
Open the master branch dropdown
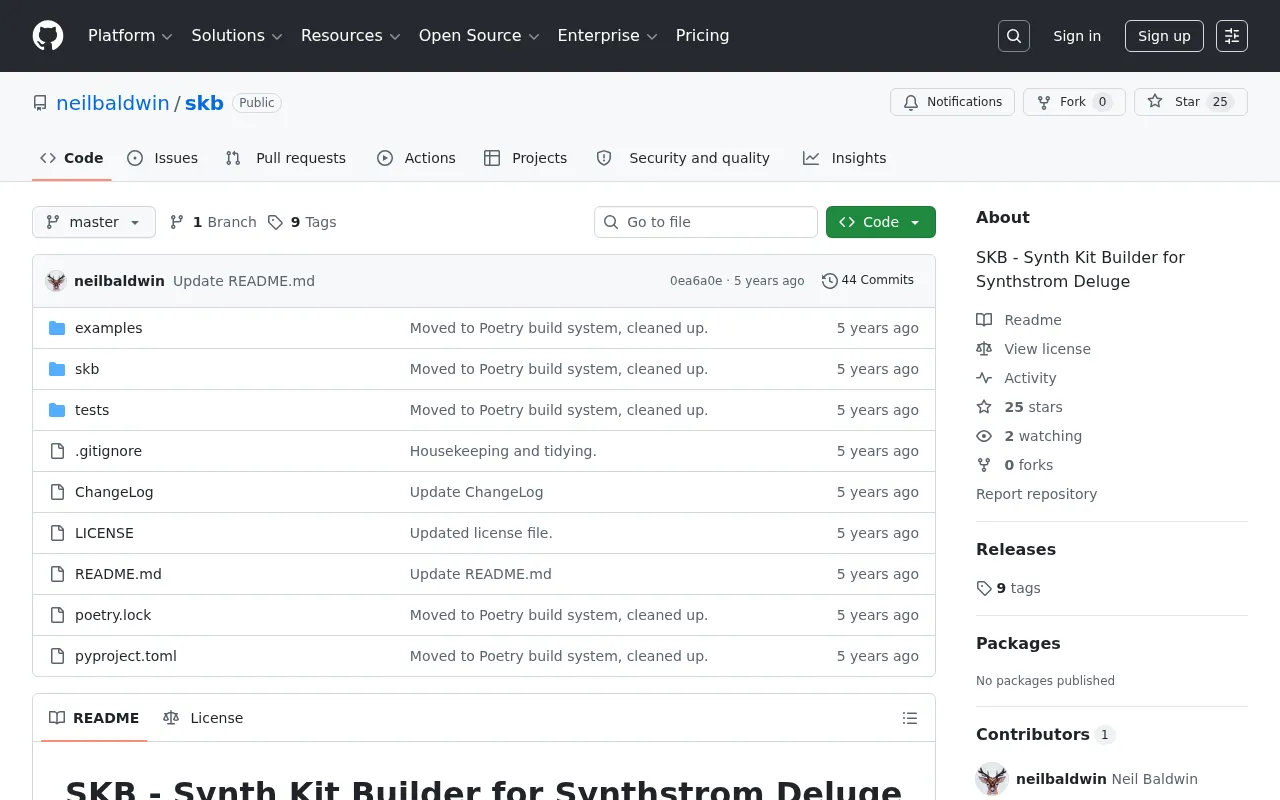(x=94, y=222)
